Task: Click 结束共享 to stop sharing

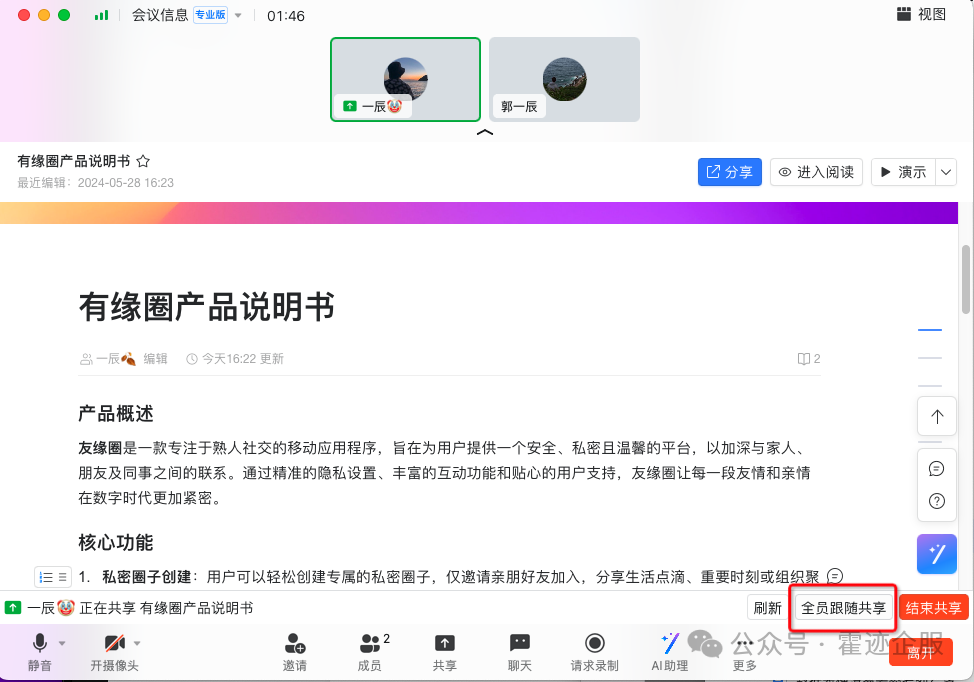Action: pyautogui.click(x=933, y=608)
